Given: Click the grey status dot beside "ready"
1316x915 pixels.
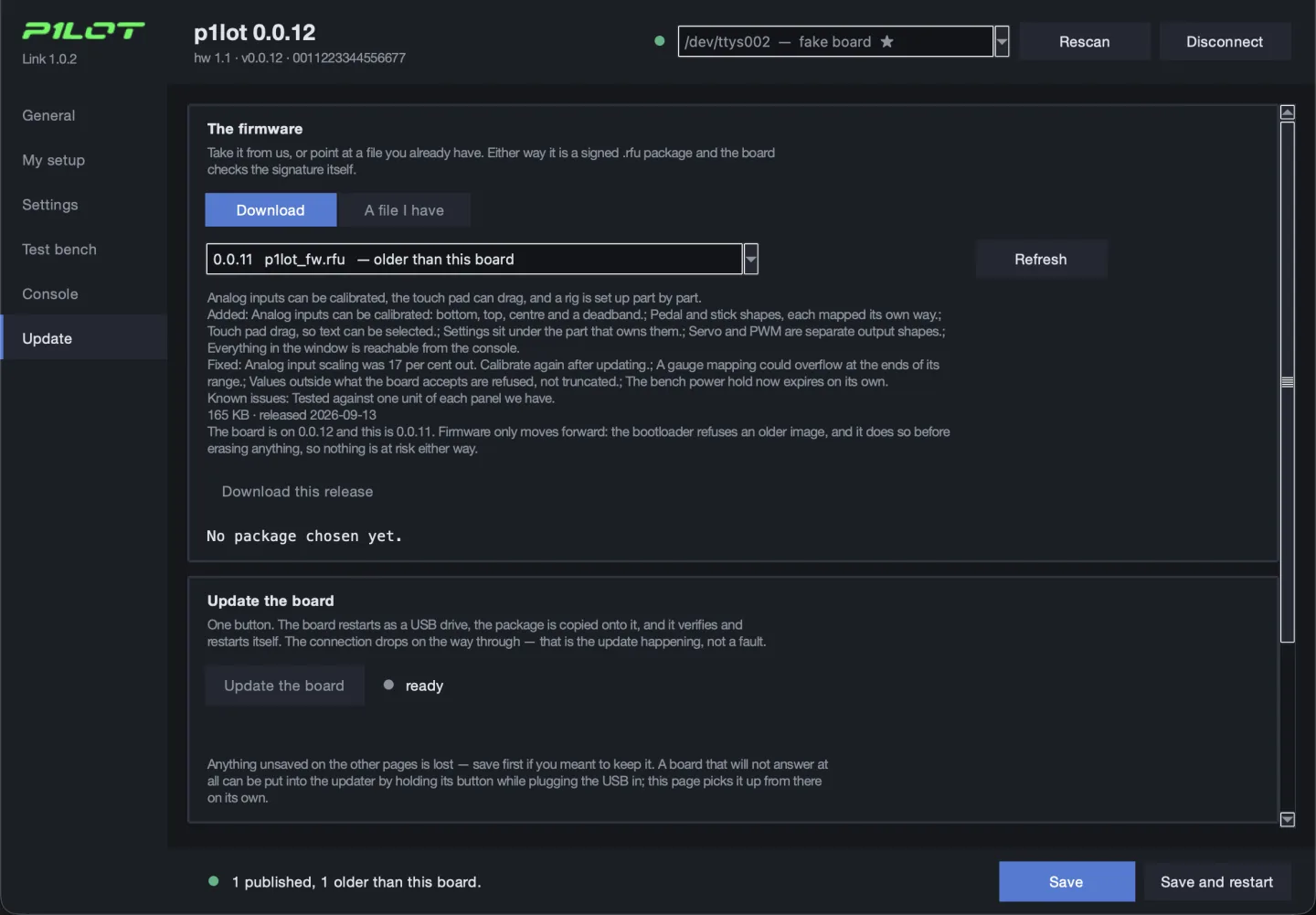Looking at the screenshot, I should click(388, 685).
